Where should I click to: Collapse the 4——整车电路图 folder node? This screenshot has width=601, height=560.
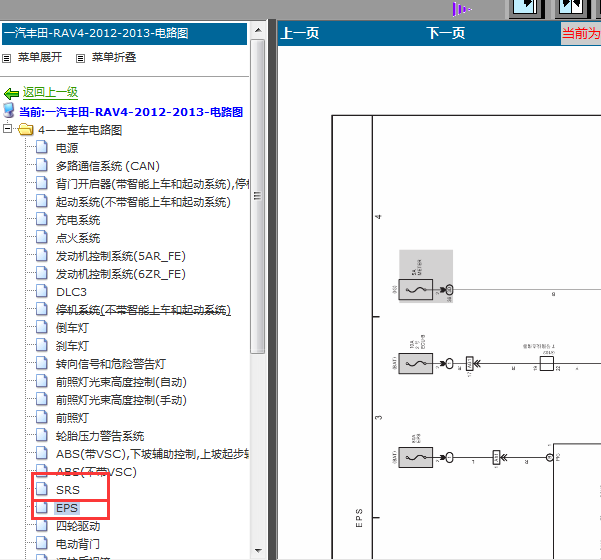(x=7, y=128)
